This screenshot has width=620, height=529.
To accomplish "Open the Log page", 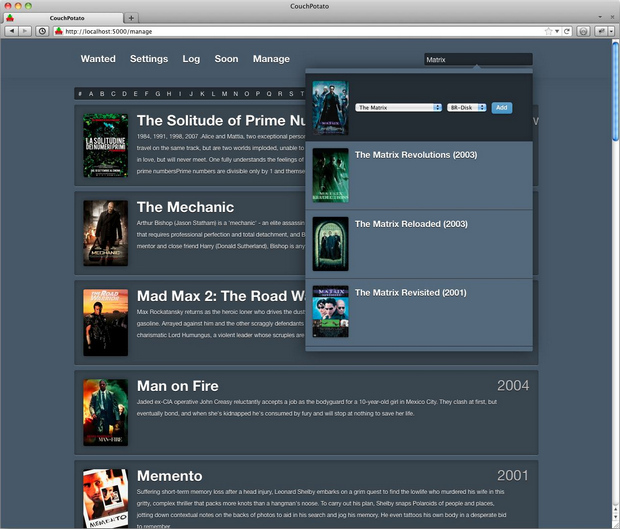I will [191, 59].
